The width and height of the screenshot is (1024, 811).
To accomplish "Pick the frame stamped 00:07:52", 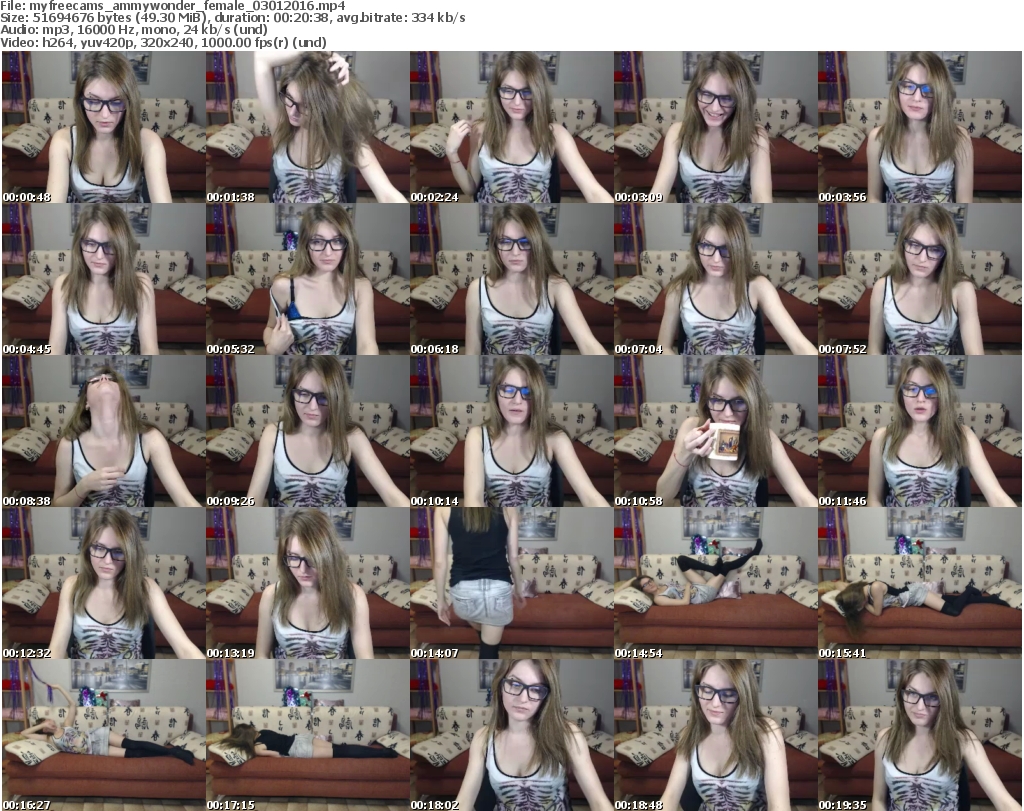I will (x=920, y=279).
